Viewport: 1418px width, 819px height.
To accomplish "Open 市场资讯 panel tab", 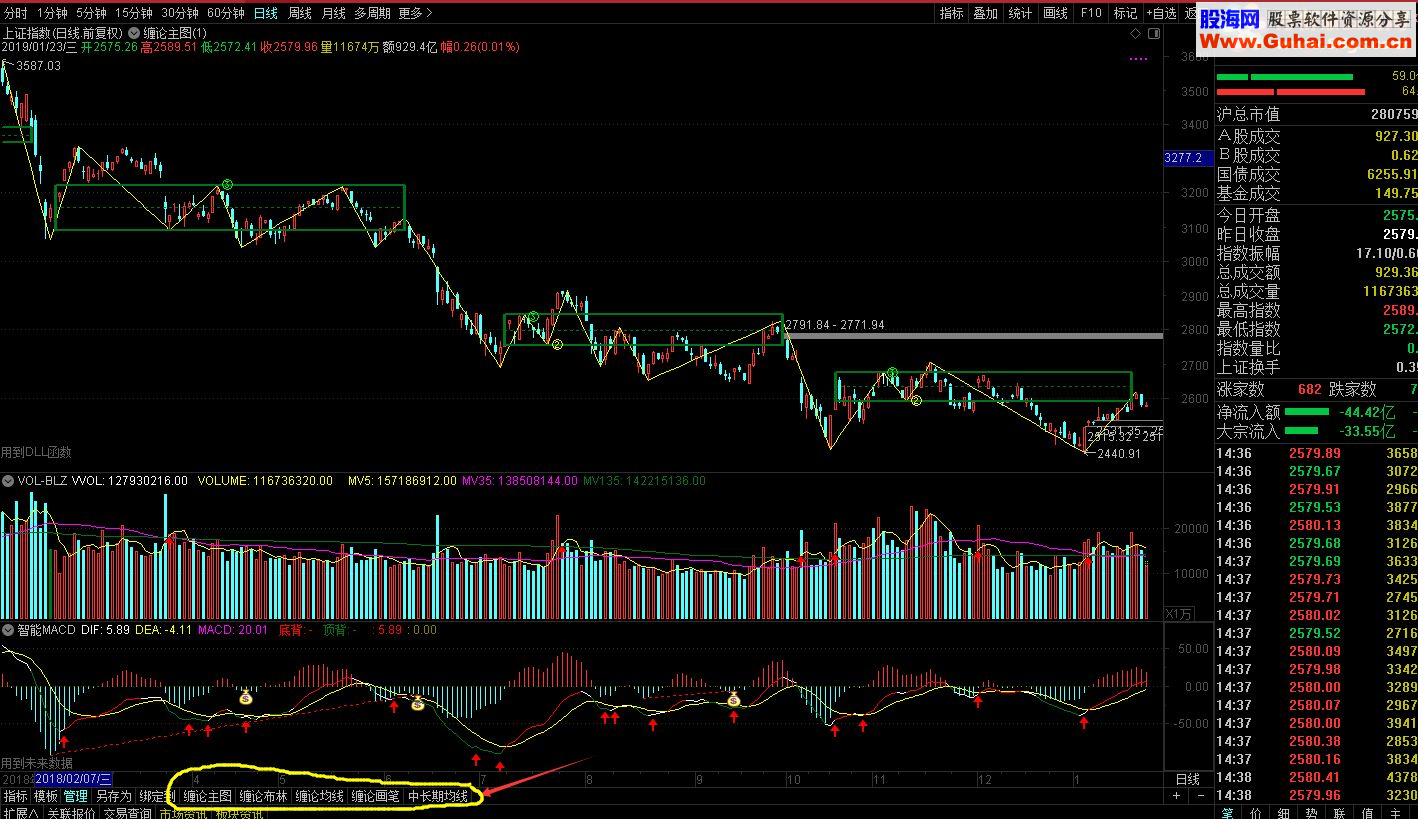I will tap(184, 813).
